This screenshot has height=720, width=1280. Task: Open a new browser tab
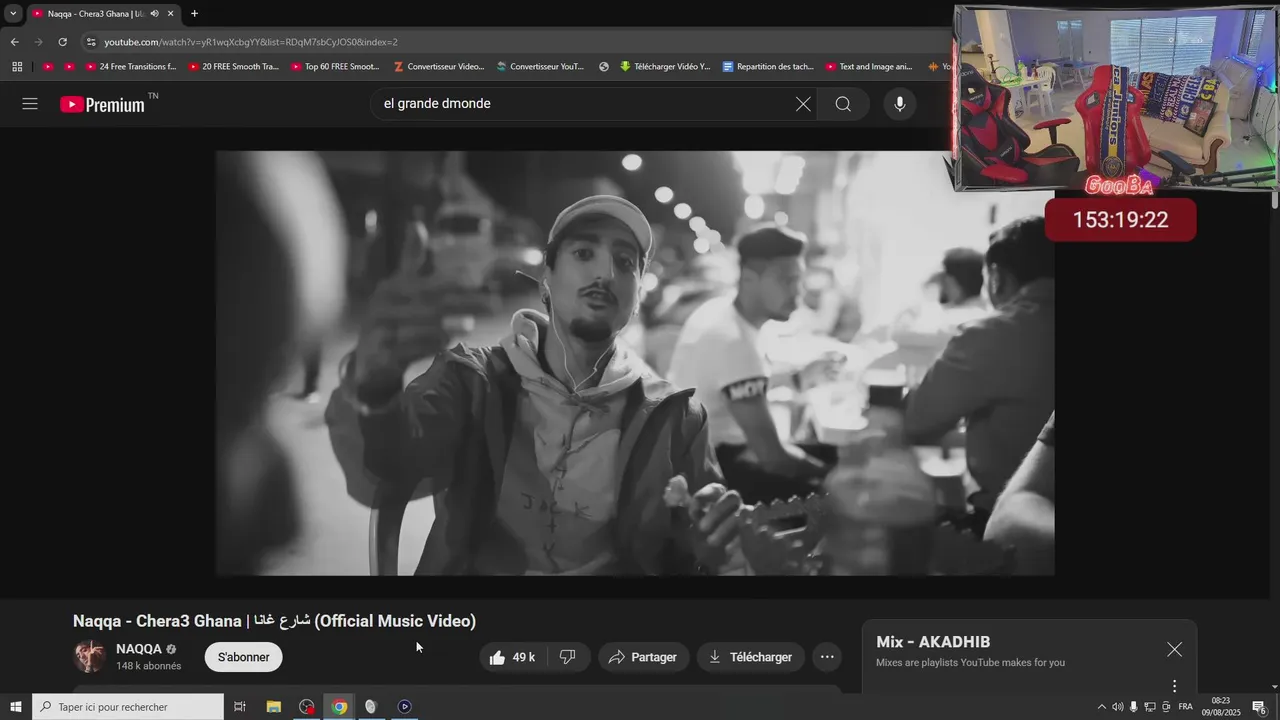(x=194, y=13)
